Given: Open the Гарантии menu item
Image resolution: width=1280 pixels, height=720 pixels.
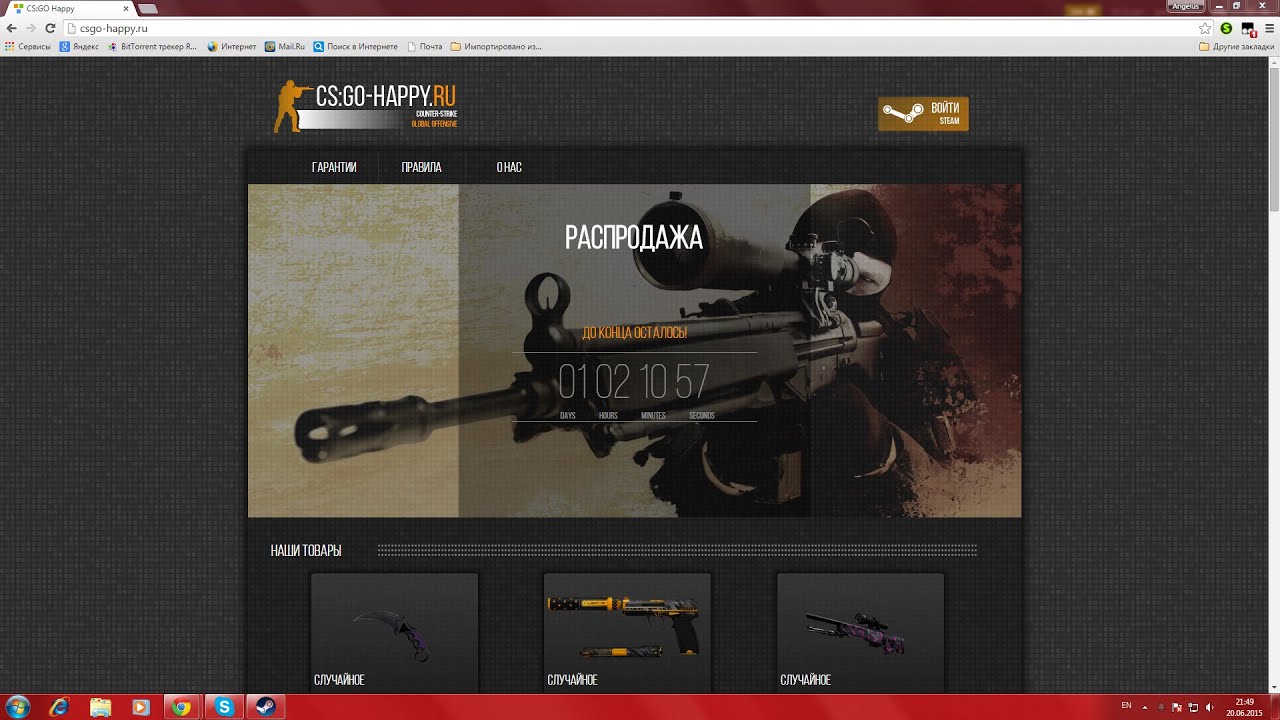Looking at the screenshot, I should (334, 167).
